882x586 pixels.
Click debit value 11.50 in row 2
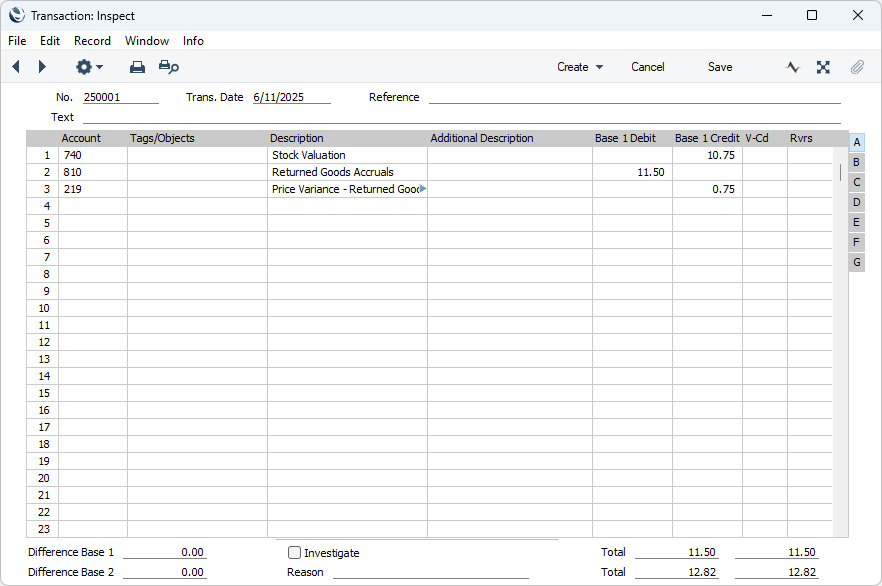pos(650,172)
